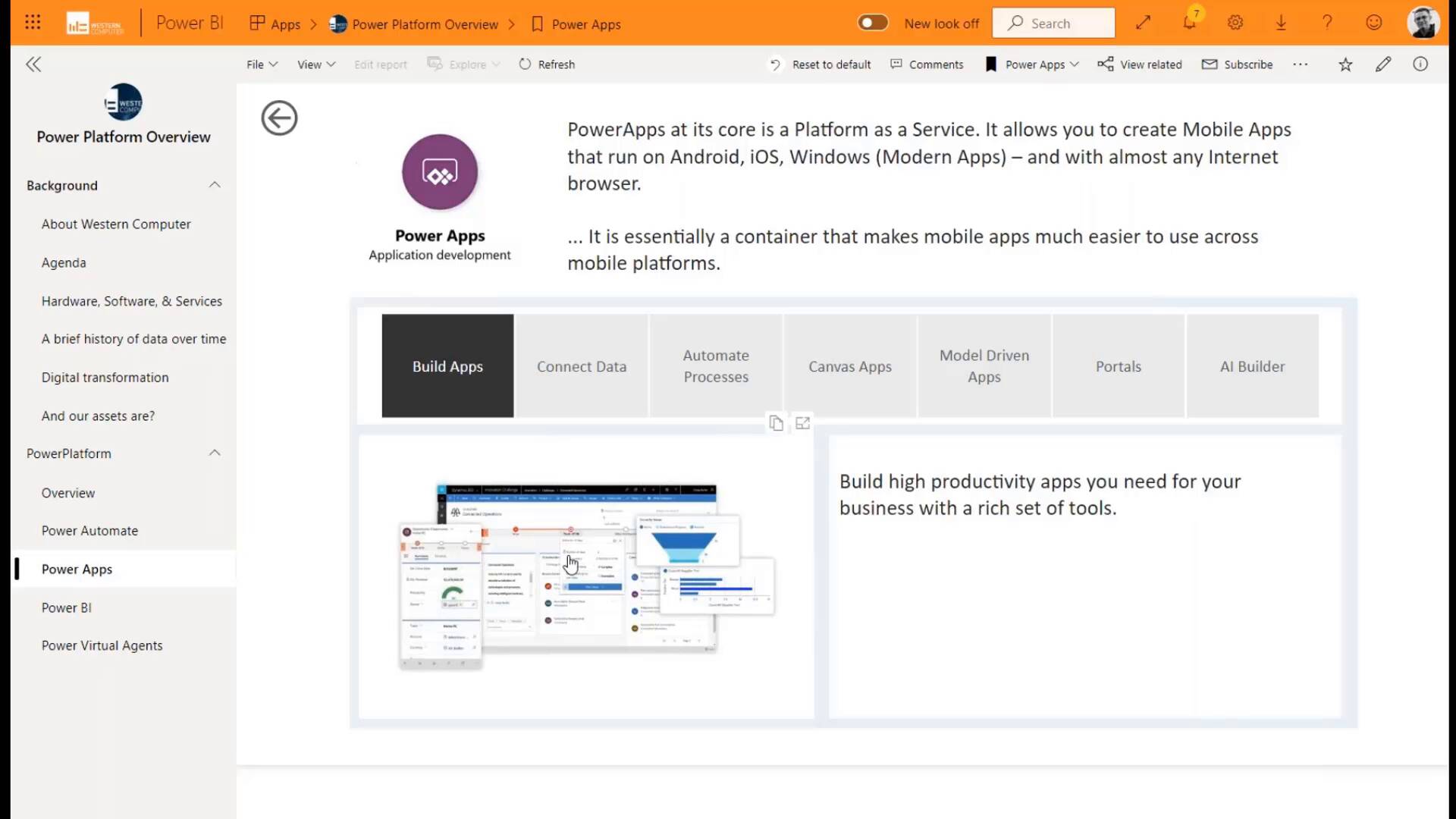Open the Comments pane
Screen dimensions: 1456x819
[927, 64]
